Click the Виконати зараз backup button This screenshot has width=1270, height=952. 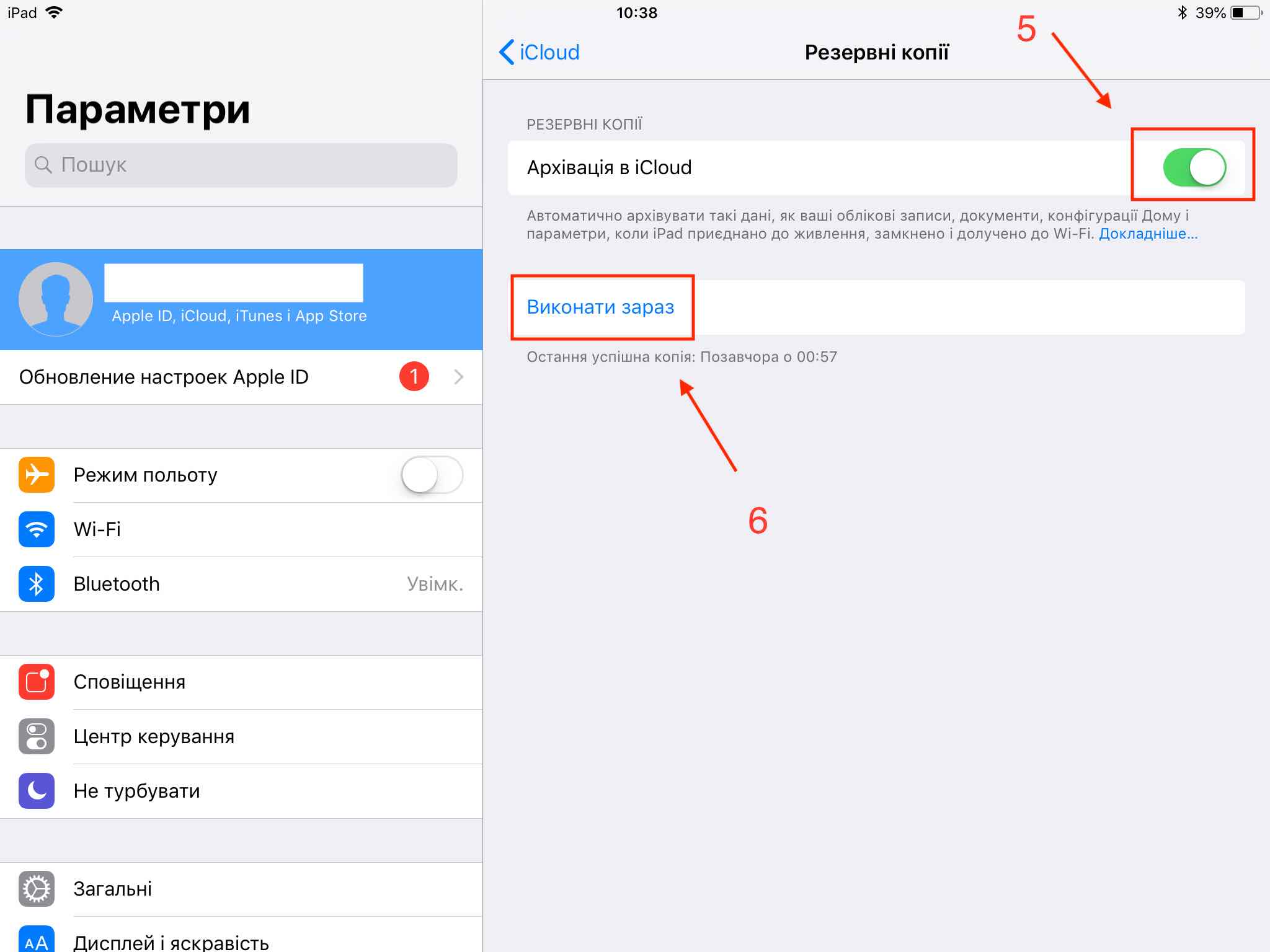(x=601, y=307)
